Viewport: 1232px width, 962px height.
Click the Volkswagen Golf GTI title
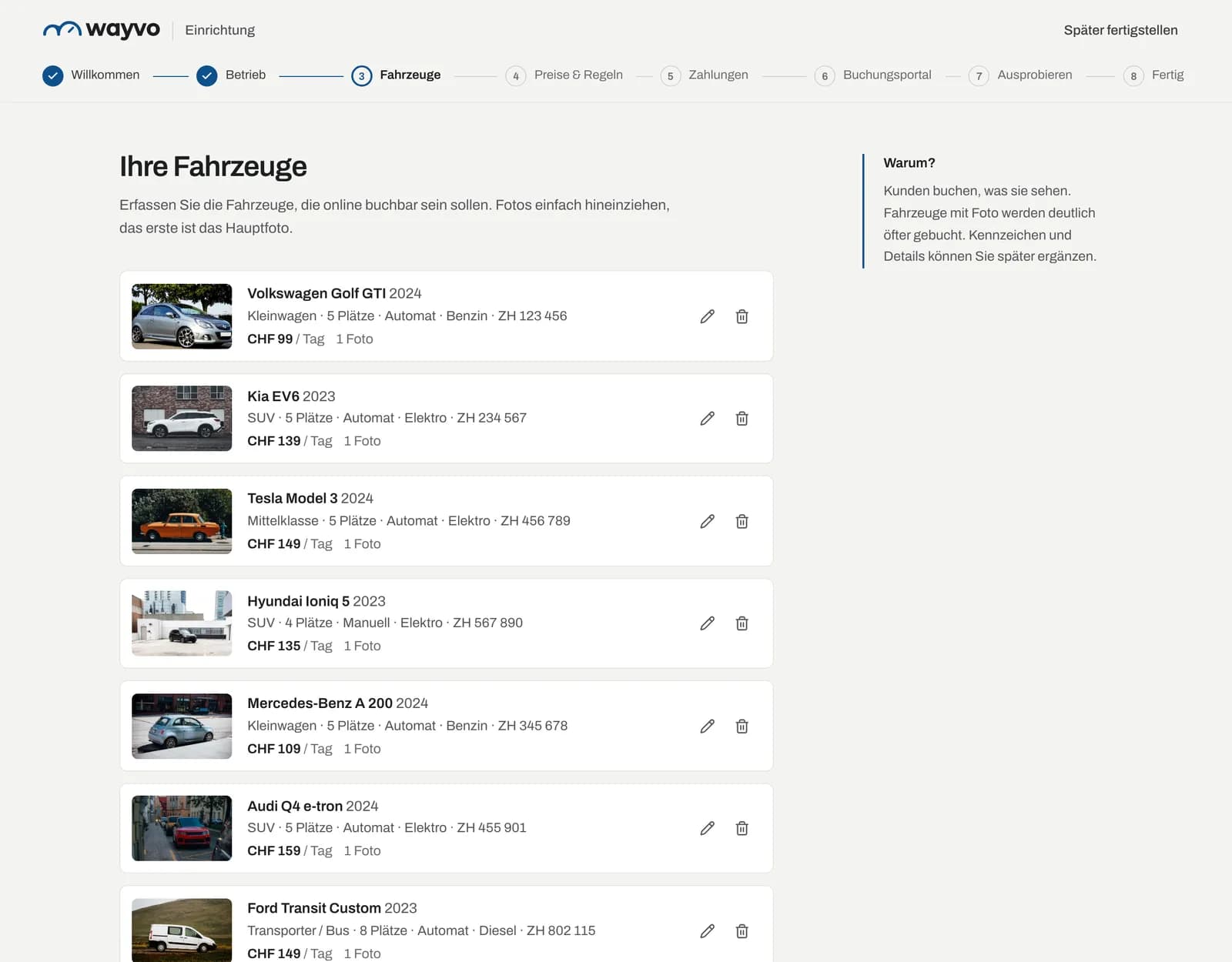pos(316,293)
